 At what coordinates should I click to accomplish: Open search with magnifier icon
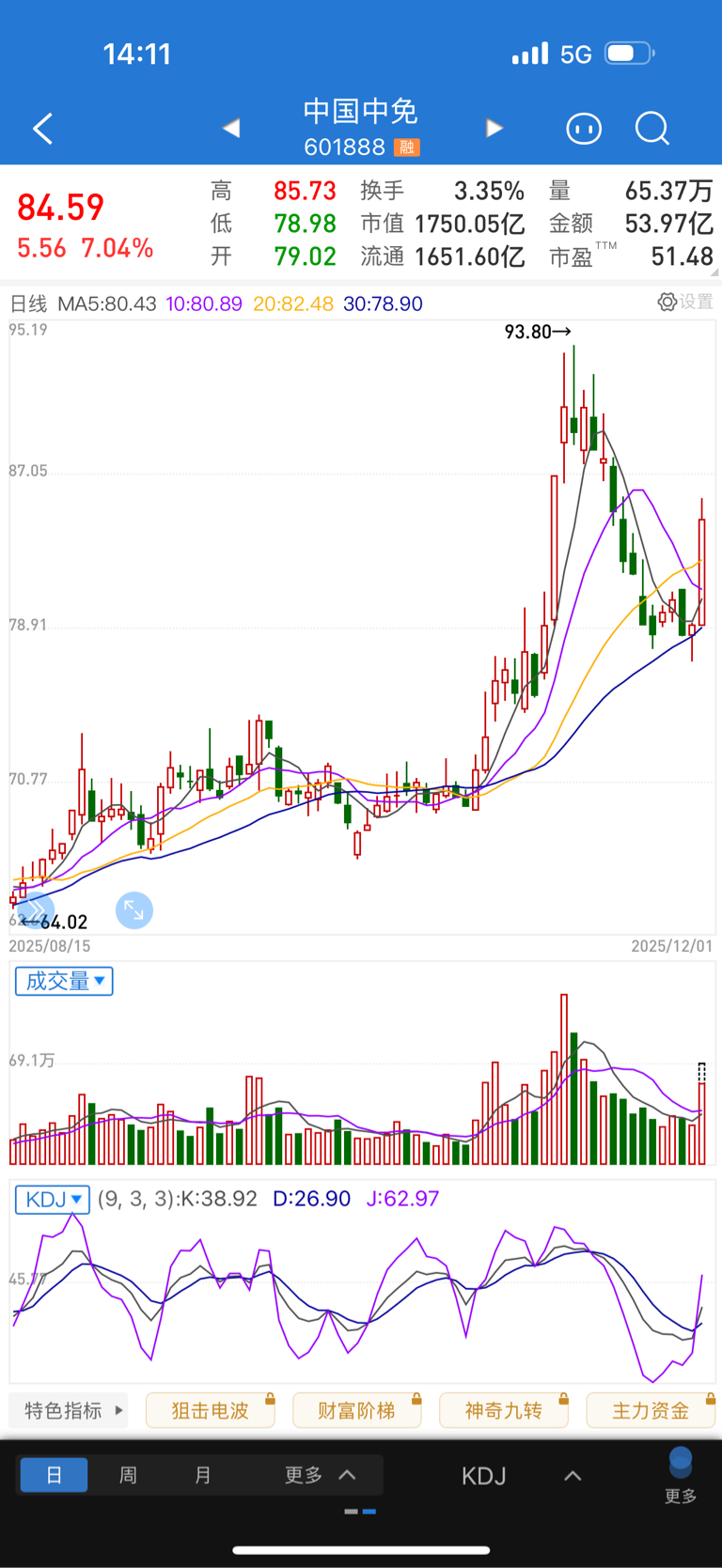point(651,129)
